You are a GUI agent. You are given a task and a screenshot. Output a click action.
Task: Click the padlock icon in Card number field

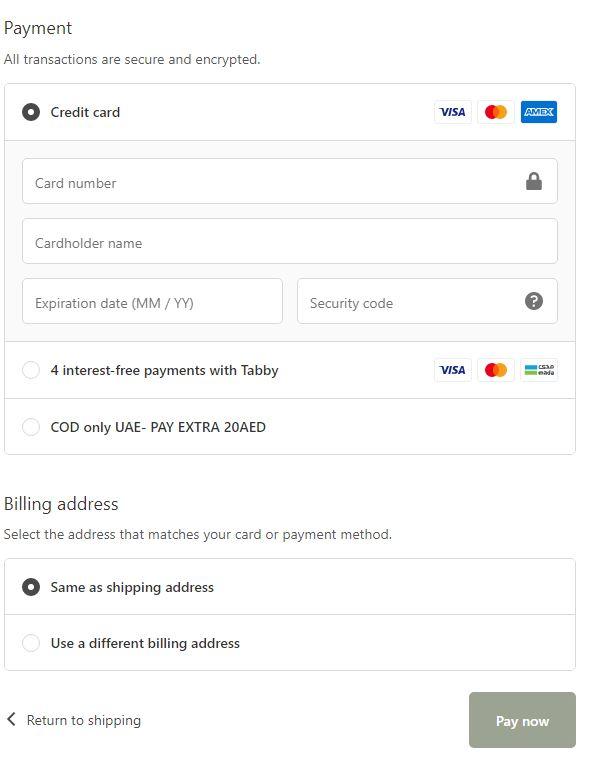[x=534, y=181]
